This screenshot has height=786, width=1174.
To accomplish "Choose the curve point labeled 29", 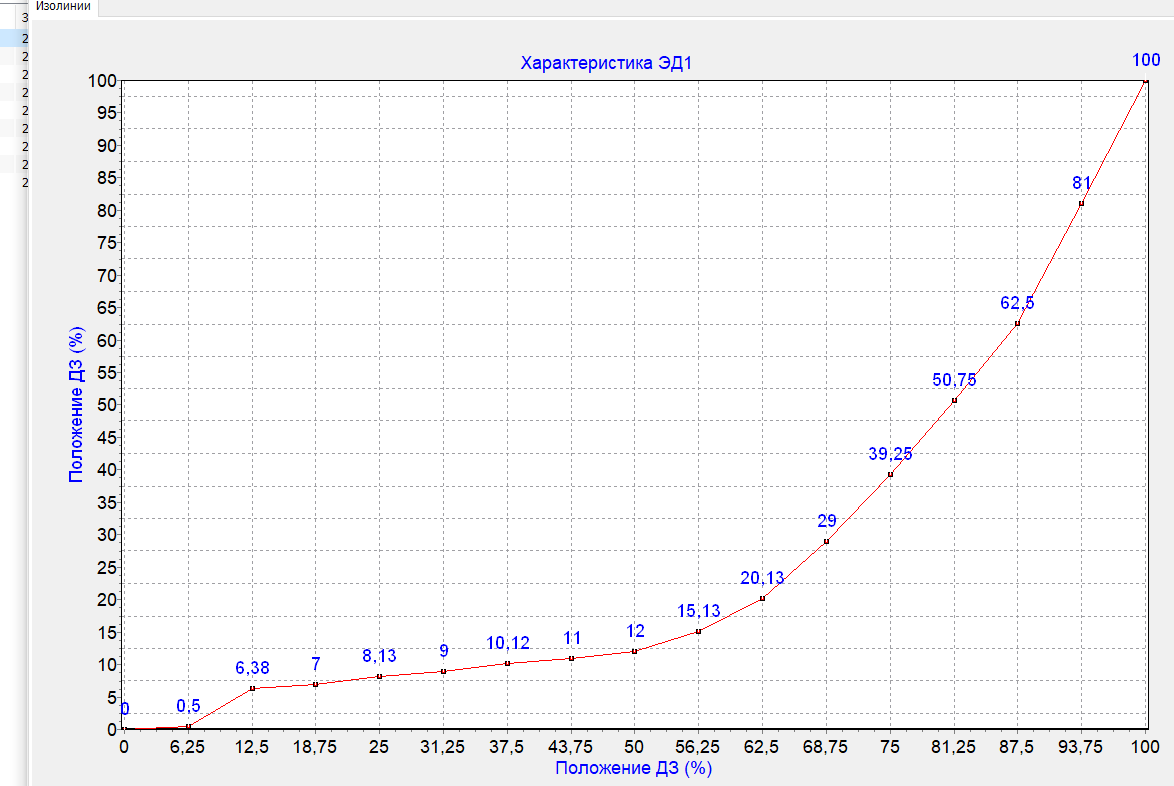I will click(x=826, y=541).
